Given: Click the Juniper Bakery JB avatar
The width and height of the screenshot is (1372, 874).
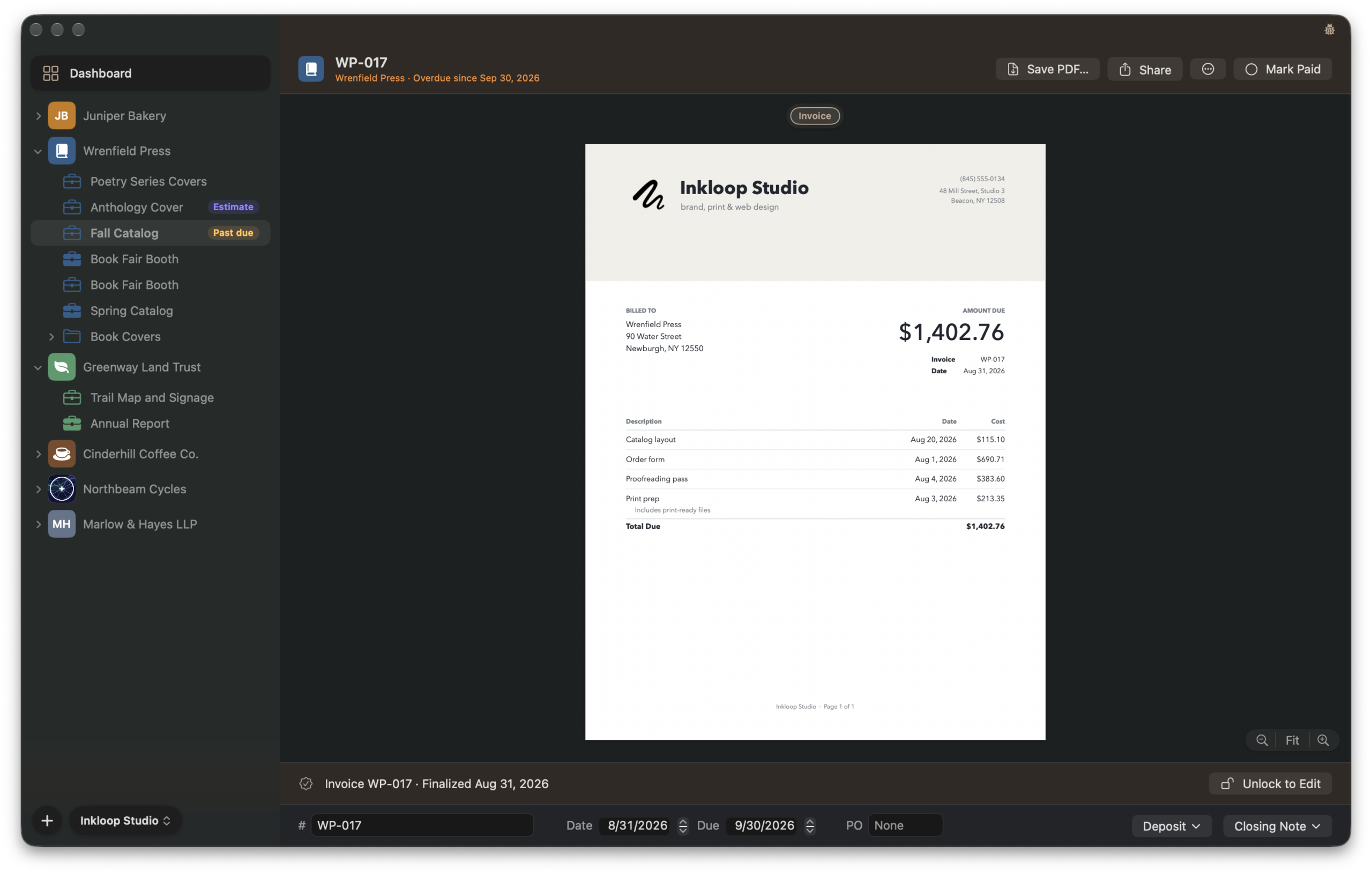Looking at the screenshot, I should (x=62, y=116).
